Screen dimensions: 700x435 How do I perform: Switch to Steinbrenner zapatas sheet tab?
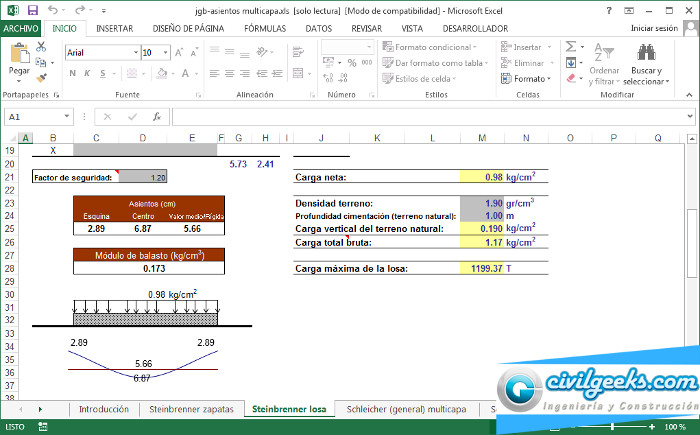pos(190,409)
